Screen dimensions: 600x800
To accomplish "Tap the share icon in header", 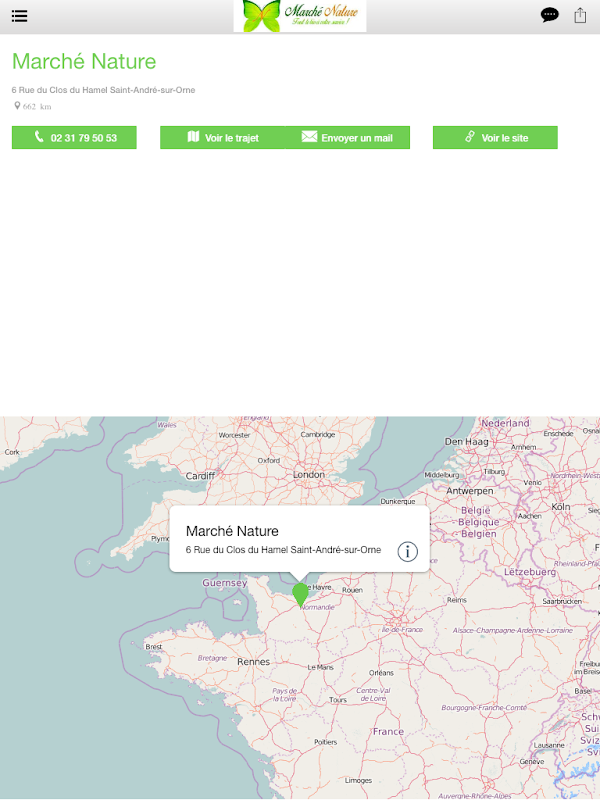I will click(580, 15).
